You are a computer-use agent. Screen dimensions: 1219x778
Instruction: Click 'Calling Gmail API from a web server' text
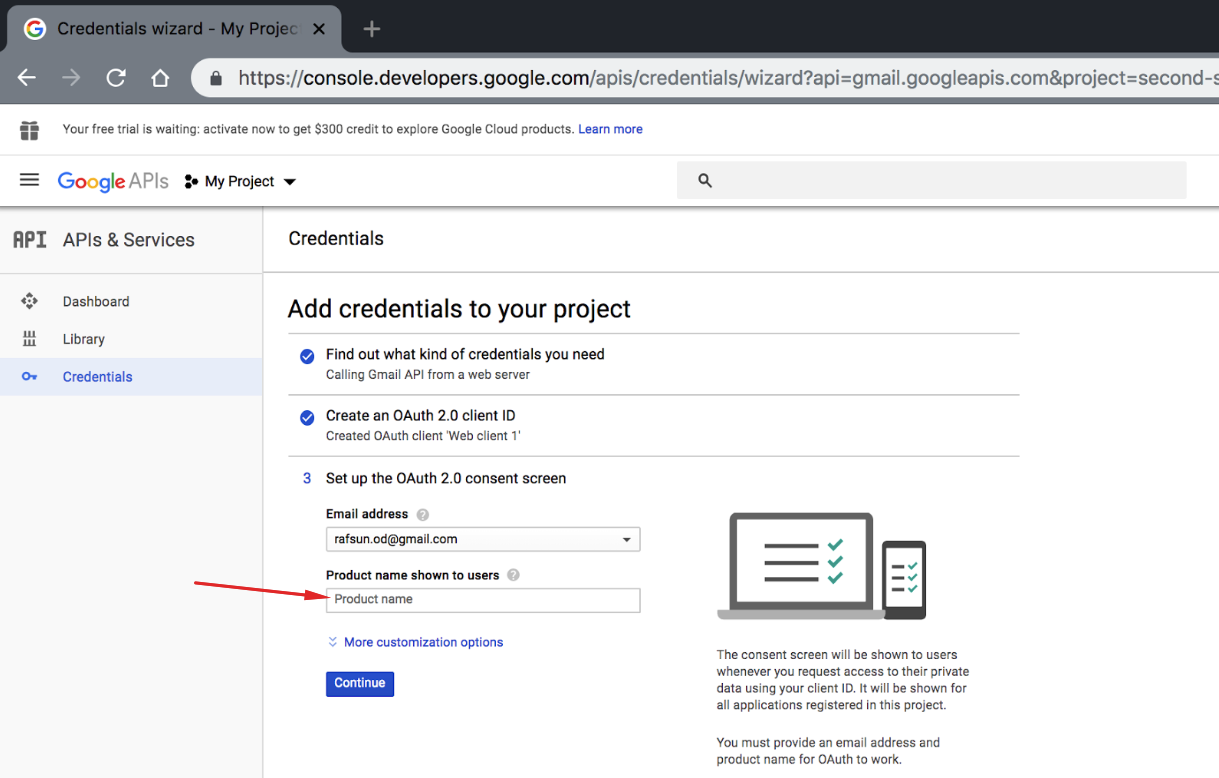point(428,375)
